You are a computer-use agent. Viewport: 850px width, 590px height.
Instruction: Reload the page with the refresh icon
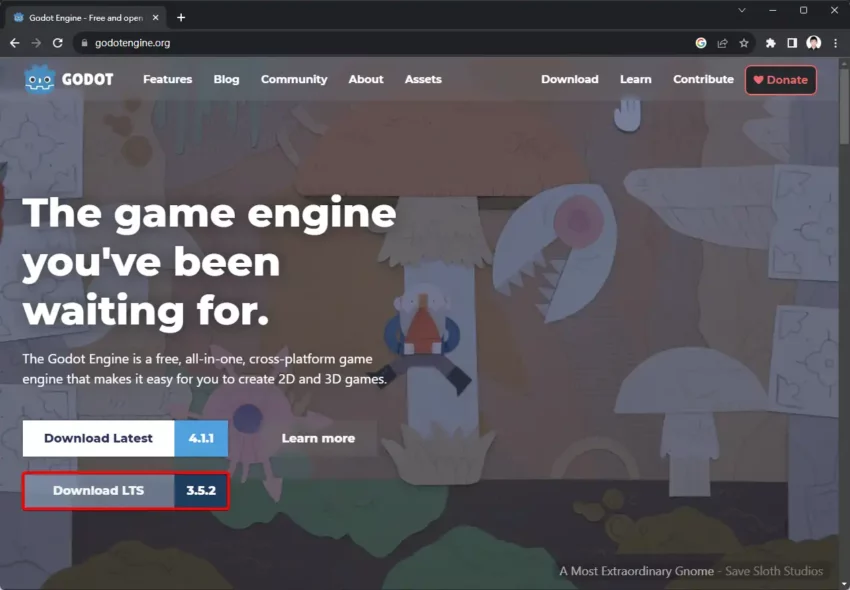pyautogui.click(x=57, y=43)
